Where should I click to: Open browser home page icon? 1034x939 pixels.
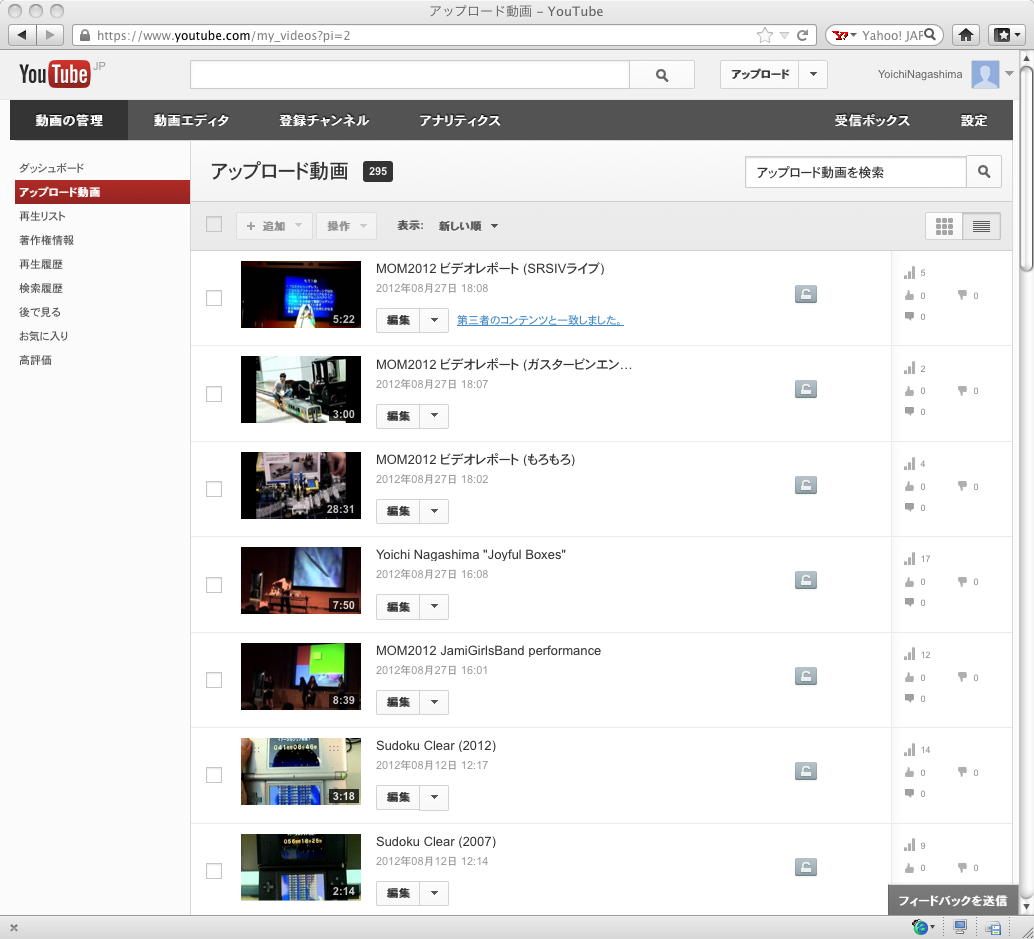(965, 35)
